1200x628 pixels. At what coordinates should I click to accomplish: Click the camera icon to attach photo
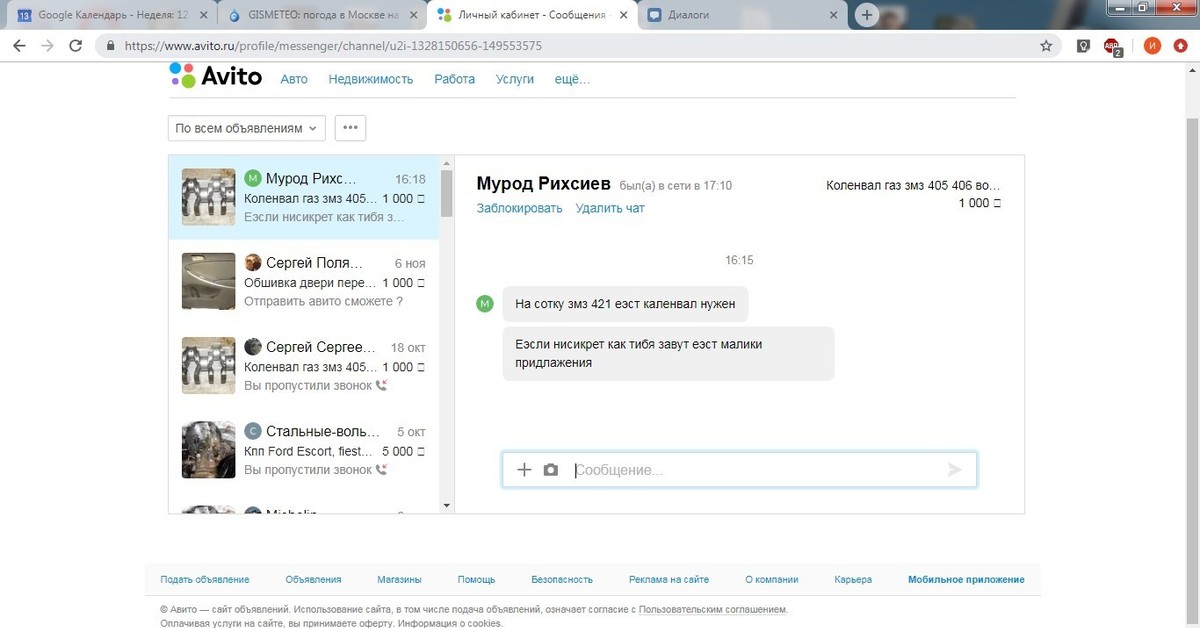[550, 470]
